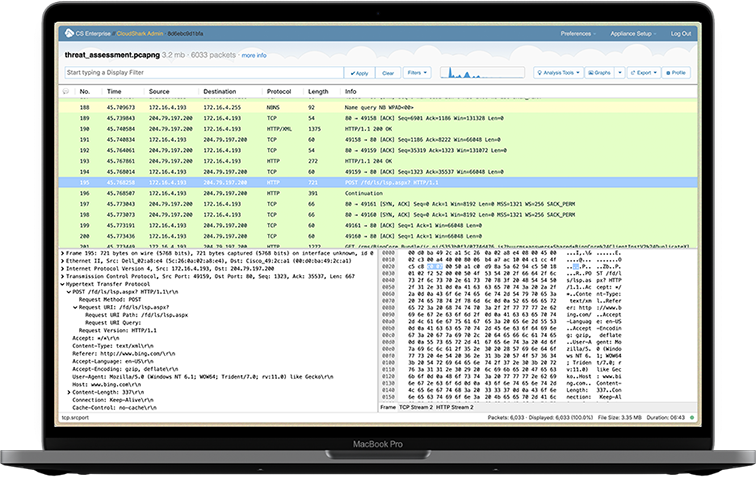The width and height of the screenshot is (756, 477).
Task: Click the Info column header
Action: [x=351, y=91]
